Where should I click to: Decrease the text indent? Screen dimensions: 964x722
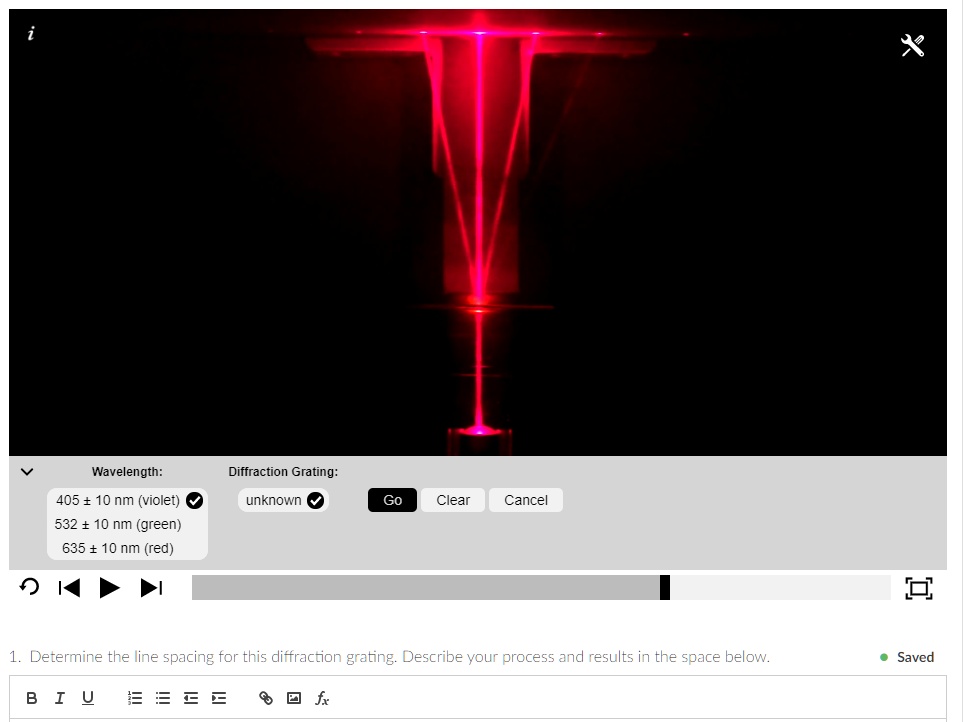[x=191, y=698]
